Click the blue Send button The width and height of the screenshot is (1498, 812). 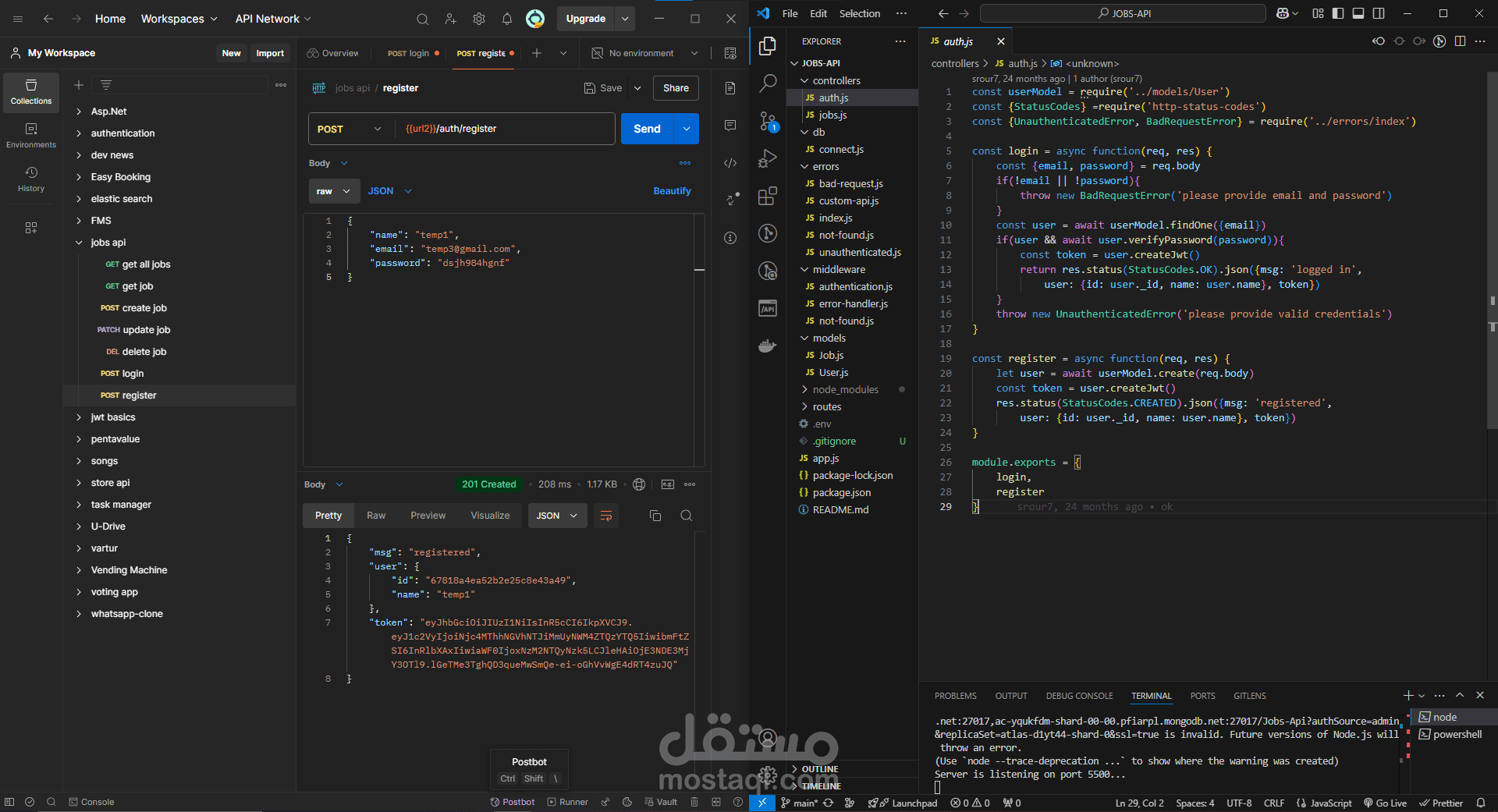point(647,129)
